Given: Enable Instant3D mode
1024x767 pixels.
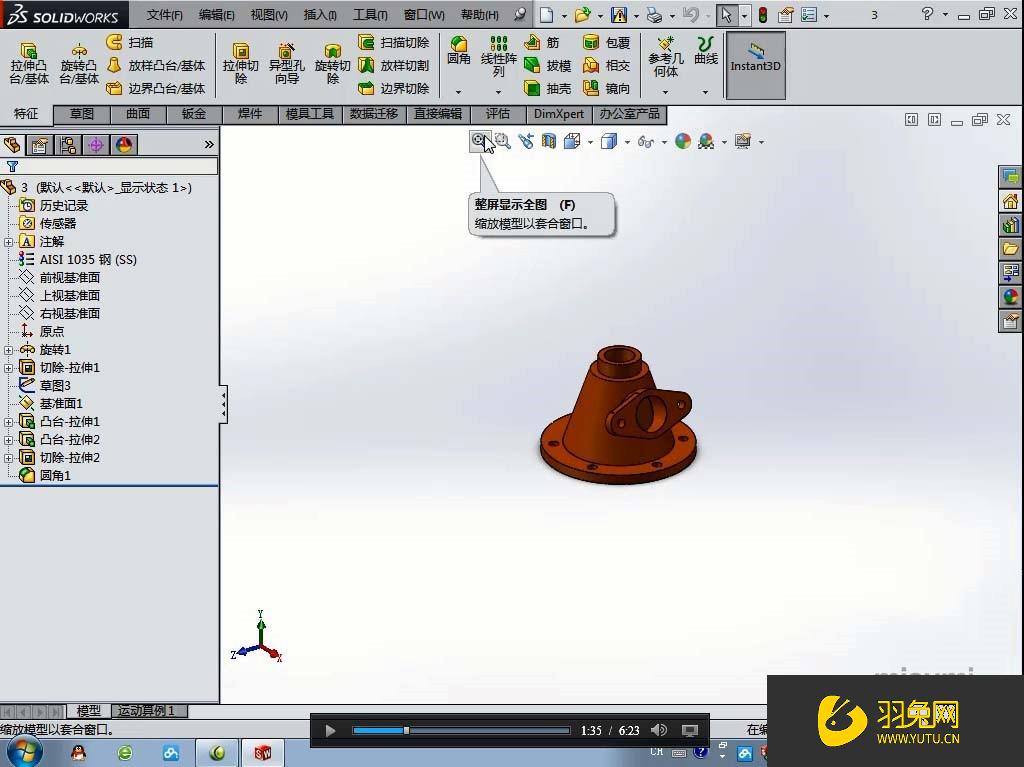Looking at the screenshot, I should click(755, 65).
